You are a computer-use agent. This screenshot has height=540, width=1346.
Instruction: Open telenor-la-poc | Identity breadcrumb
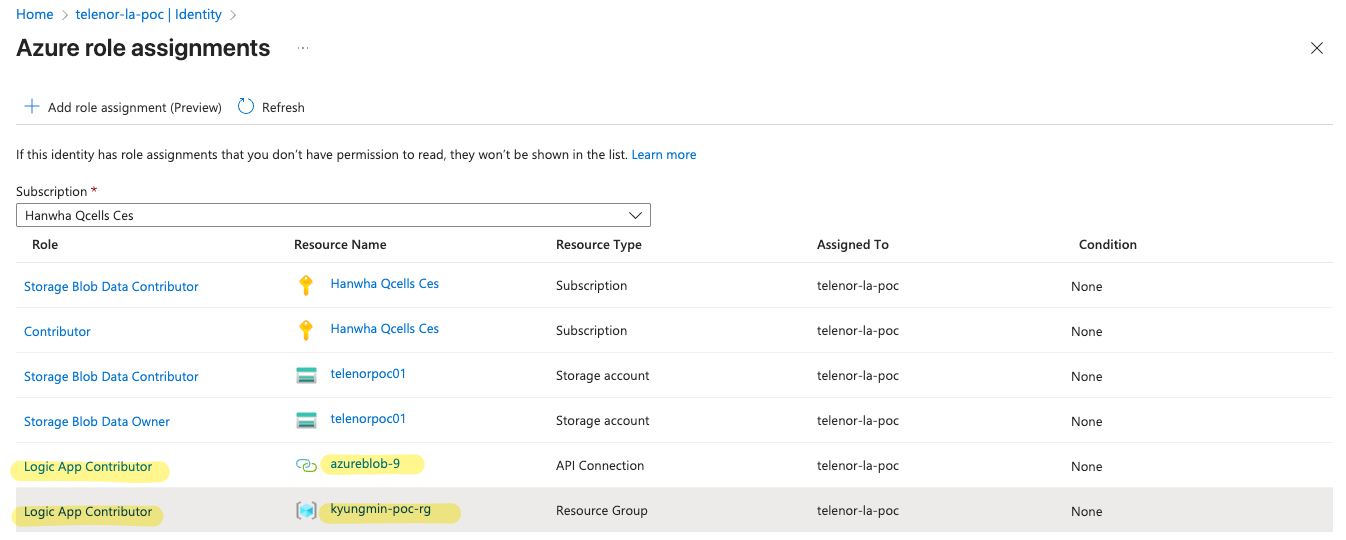149,15
